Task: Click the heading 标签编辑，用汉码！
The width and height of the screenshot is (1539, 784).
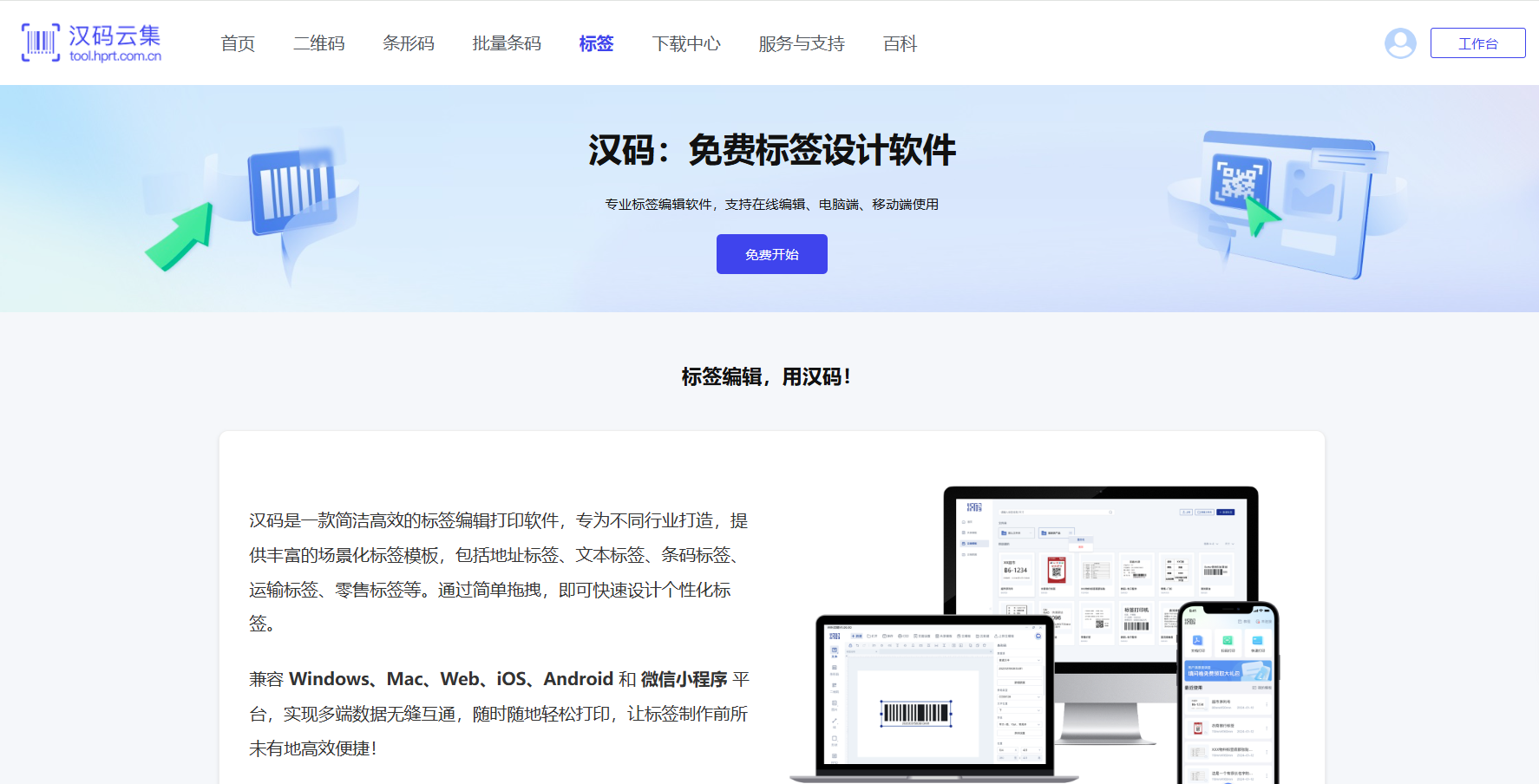Action: 767,377
